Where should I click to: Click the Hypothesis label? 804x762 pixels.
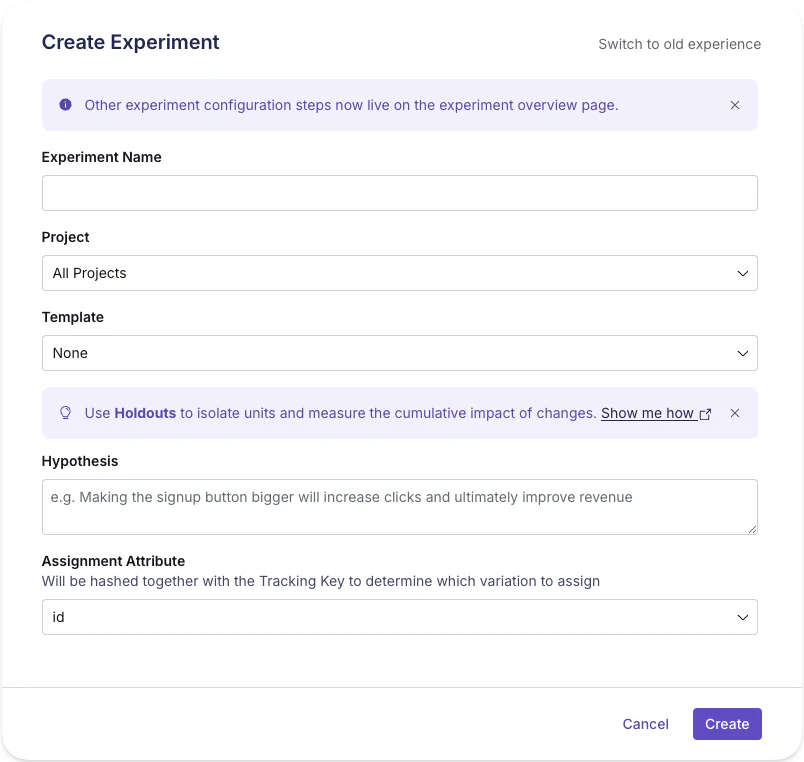(x=80, y=462)
